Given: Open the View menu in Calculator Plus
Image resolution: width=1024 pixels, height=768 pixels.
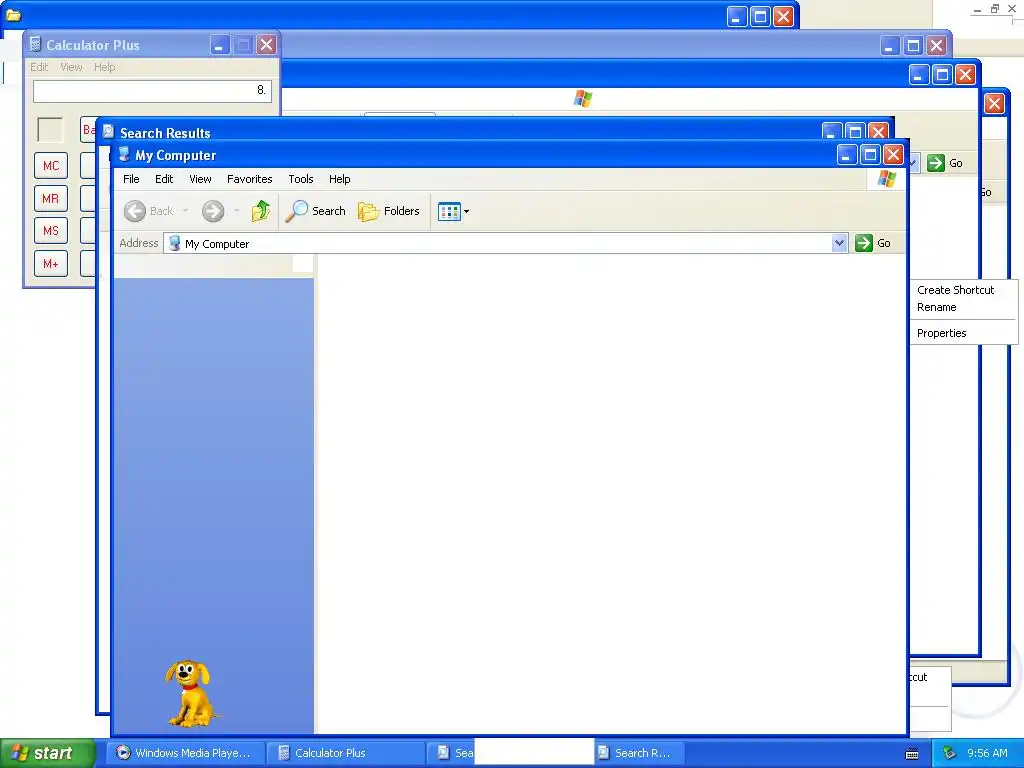Looking at the screenshot, I should click(x=71, y=67).
